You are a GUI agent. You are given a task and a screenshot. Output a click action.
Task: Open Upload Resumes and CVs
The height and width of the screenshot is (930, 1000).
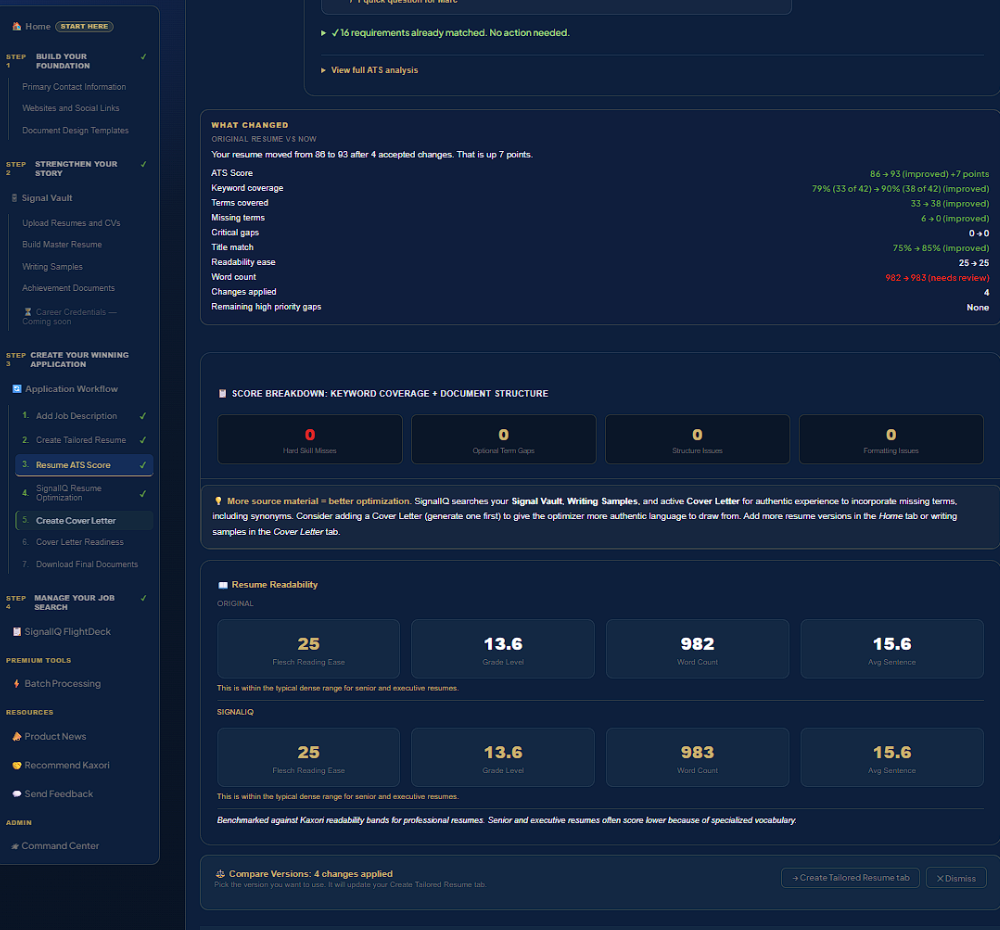click(x=71, y=223)
